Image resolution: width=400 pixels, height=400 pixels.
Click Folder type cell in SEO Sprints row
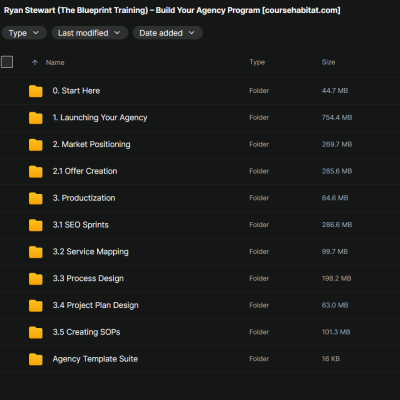[x=259, y=225]
